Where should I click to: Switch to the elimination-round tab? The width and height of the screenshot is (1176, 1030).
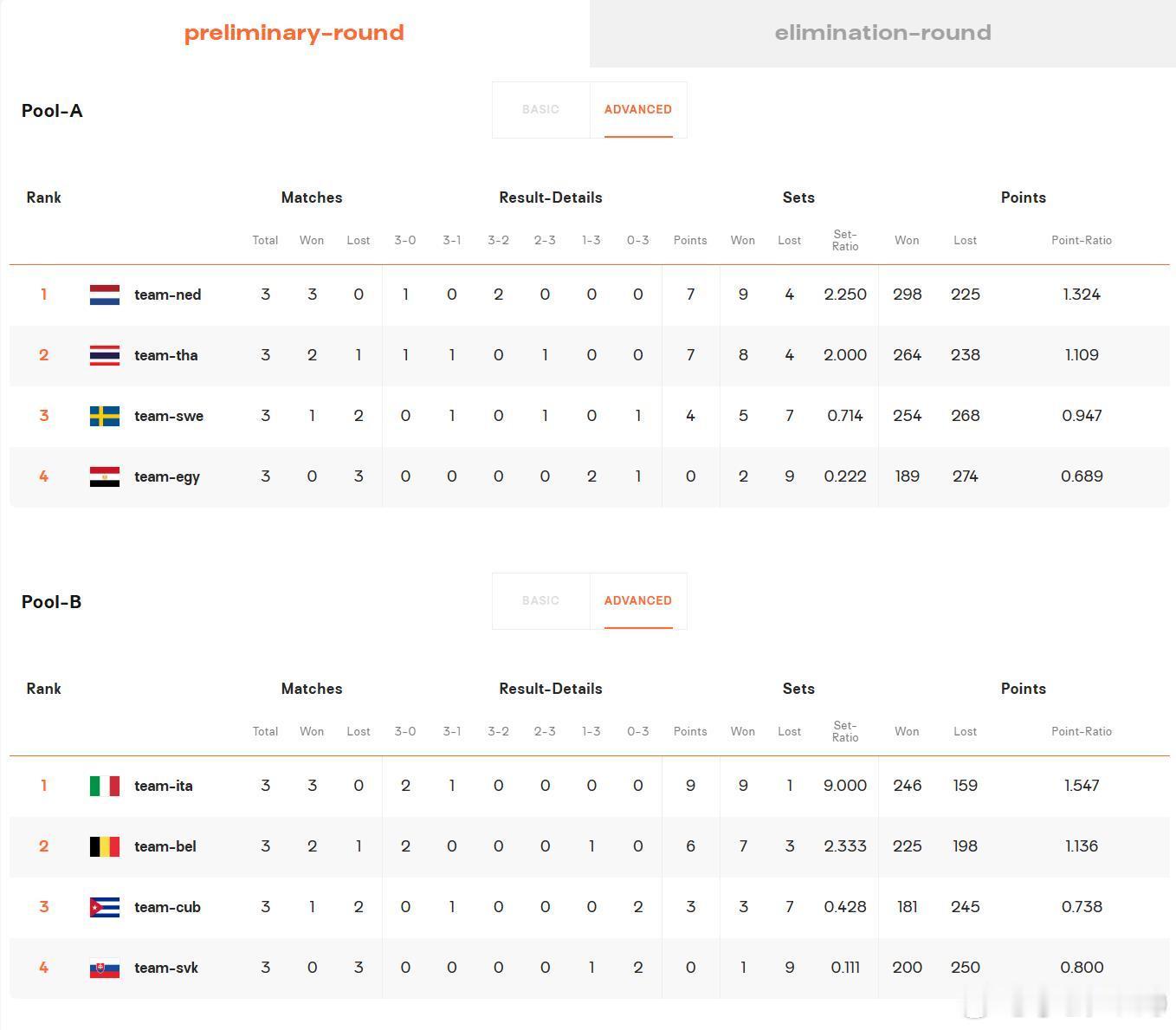[x=882, y=33]
